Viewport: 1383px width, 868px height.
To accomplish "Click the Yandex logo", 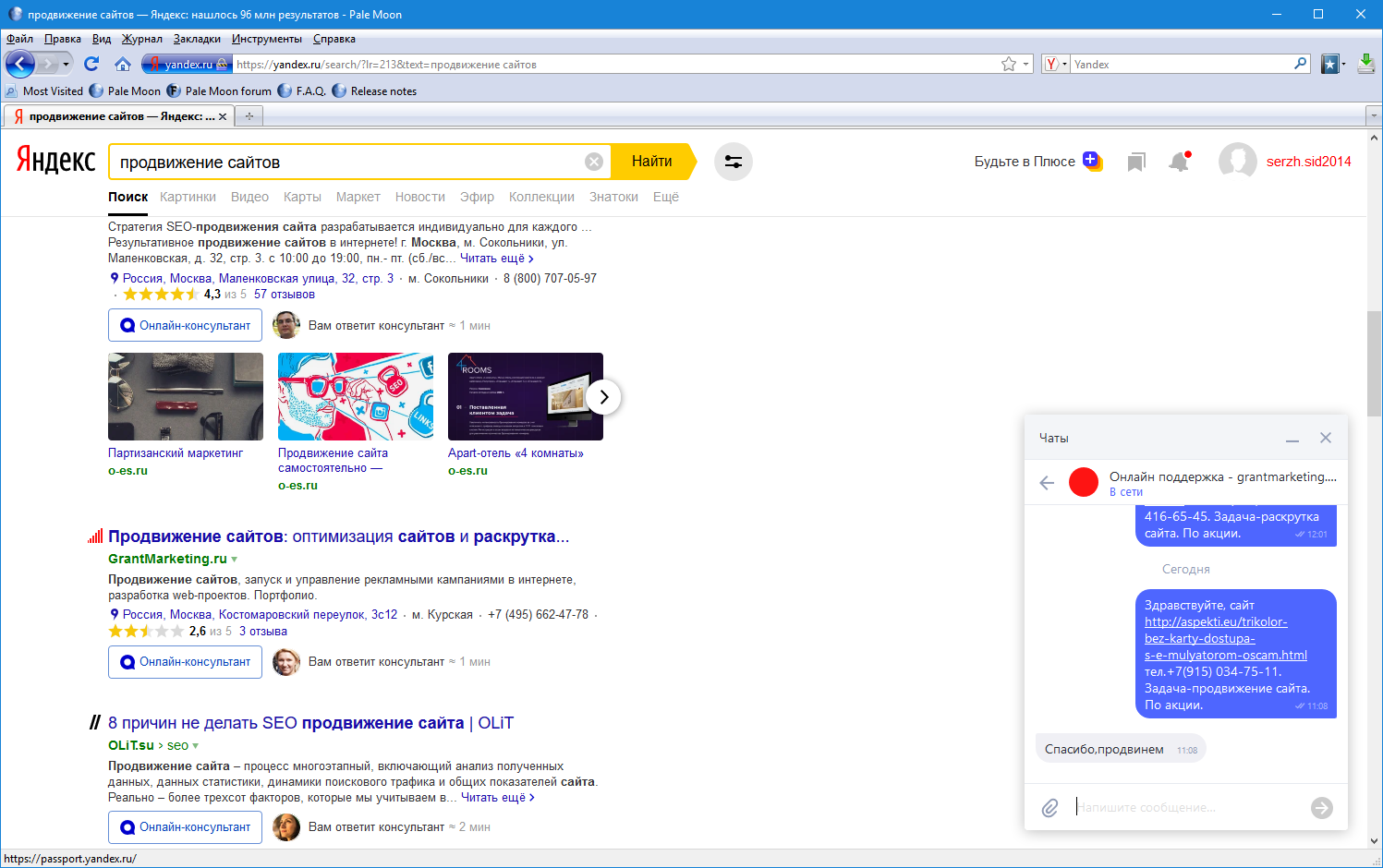I will pyautogui.click(x=55, y=161).
